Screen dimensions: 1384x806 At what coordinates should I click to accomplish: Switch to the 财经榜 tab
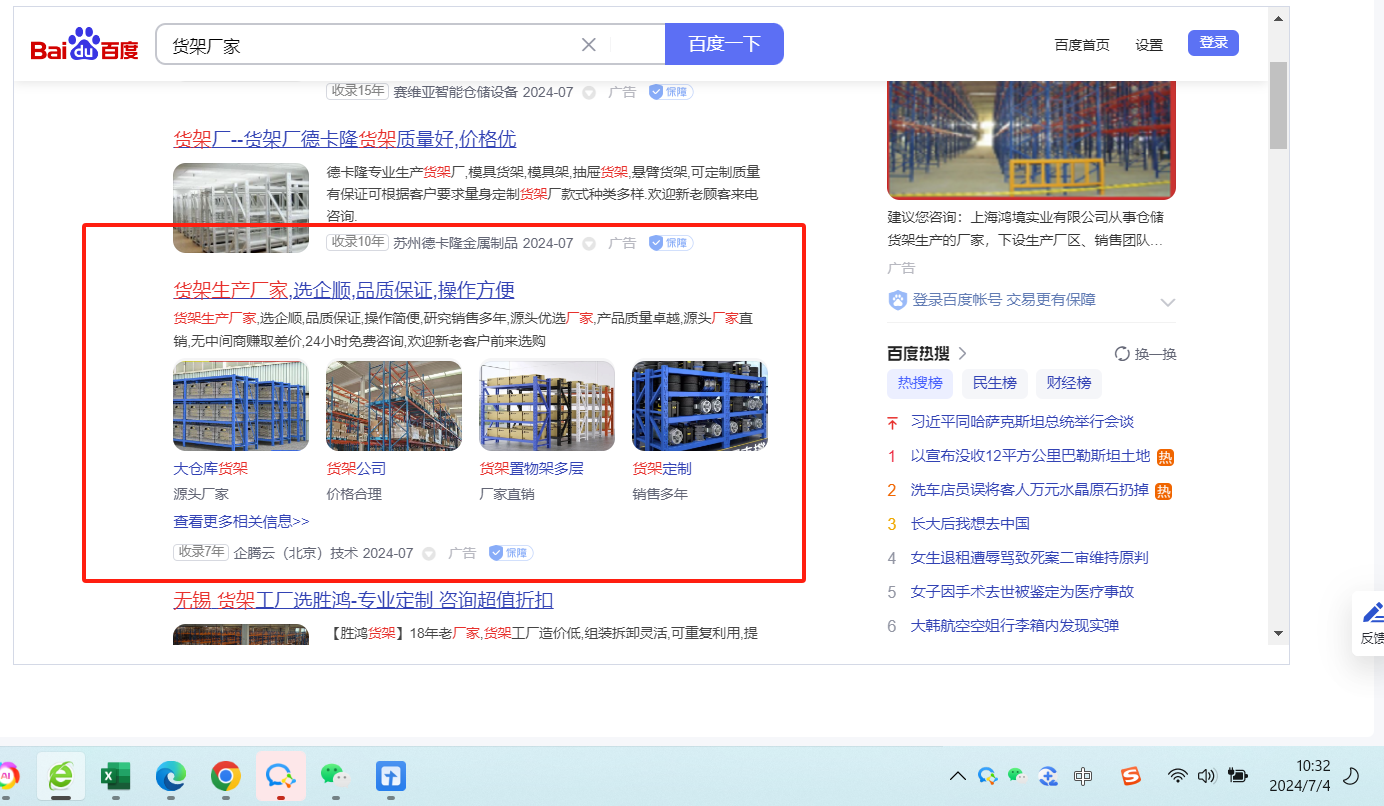(1068, 383)
